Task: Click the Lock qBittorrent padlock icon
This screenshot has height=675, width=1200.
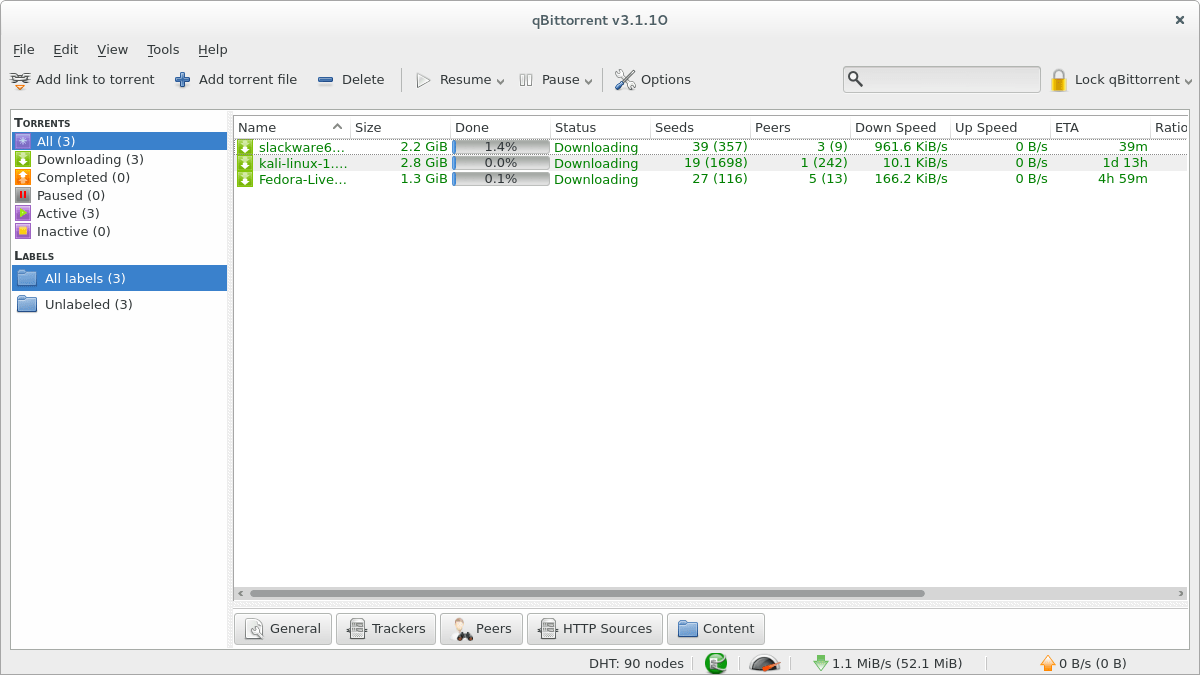Action: (x=1058, y=79)
